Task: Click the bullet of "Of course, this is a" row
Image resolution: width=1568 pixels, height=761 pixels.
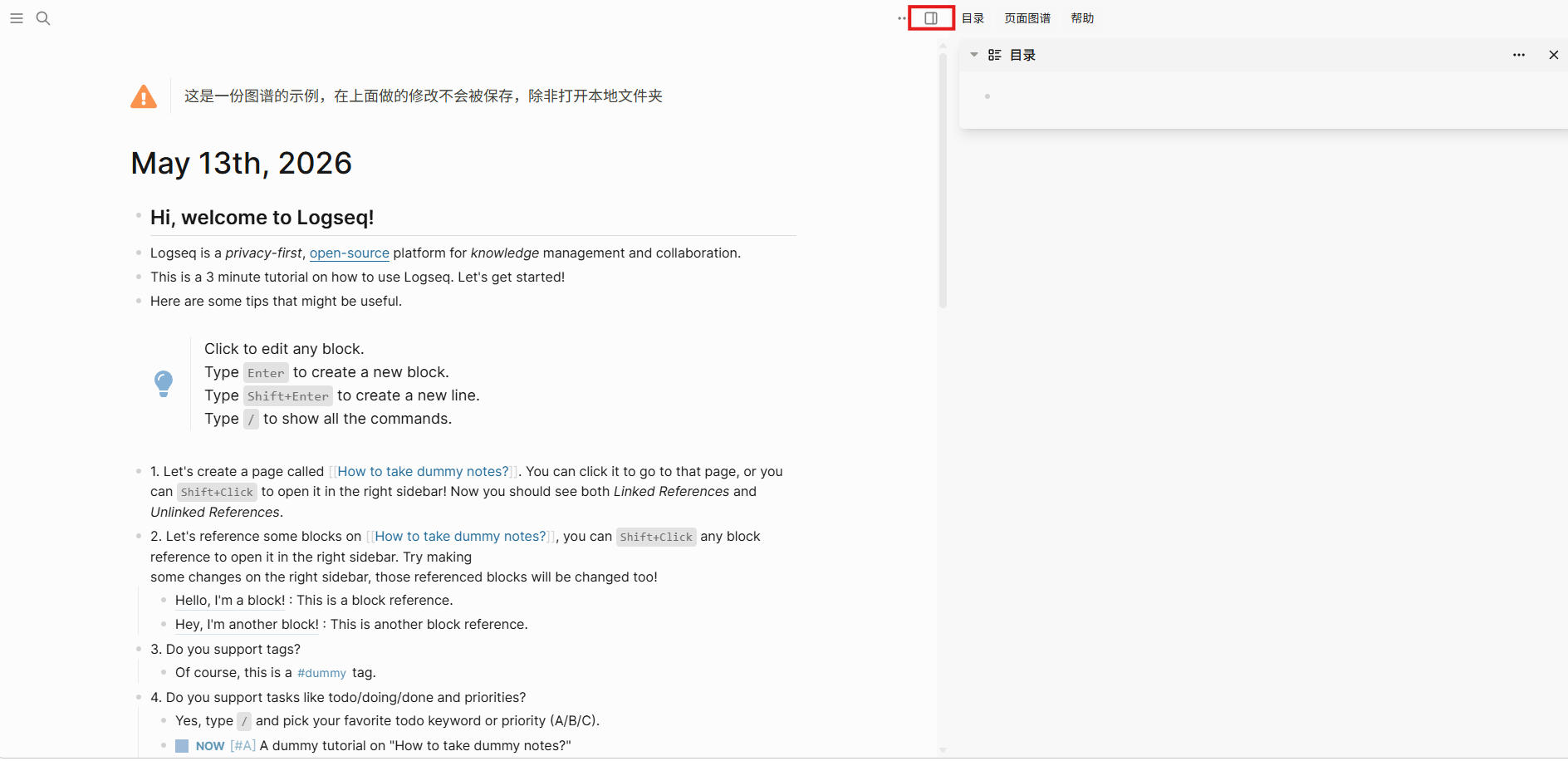Action: tap(164, 672)
